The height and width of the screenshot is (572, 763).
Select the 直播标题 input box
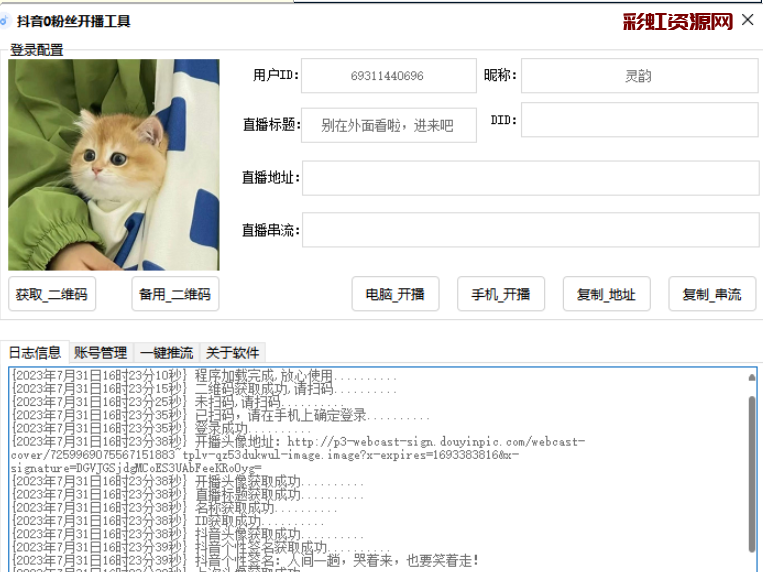[388, 126]
